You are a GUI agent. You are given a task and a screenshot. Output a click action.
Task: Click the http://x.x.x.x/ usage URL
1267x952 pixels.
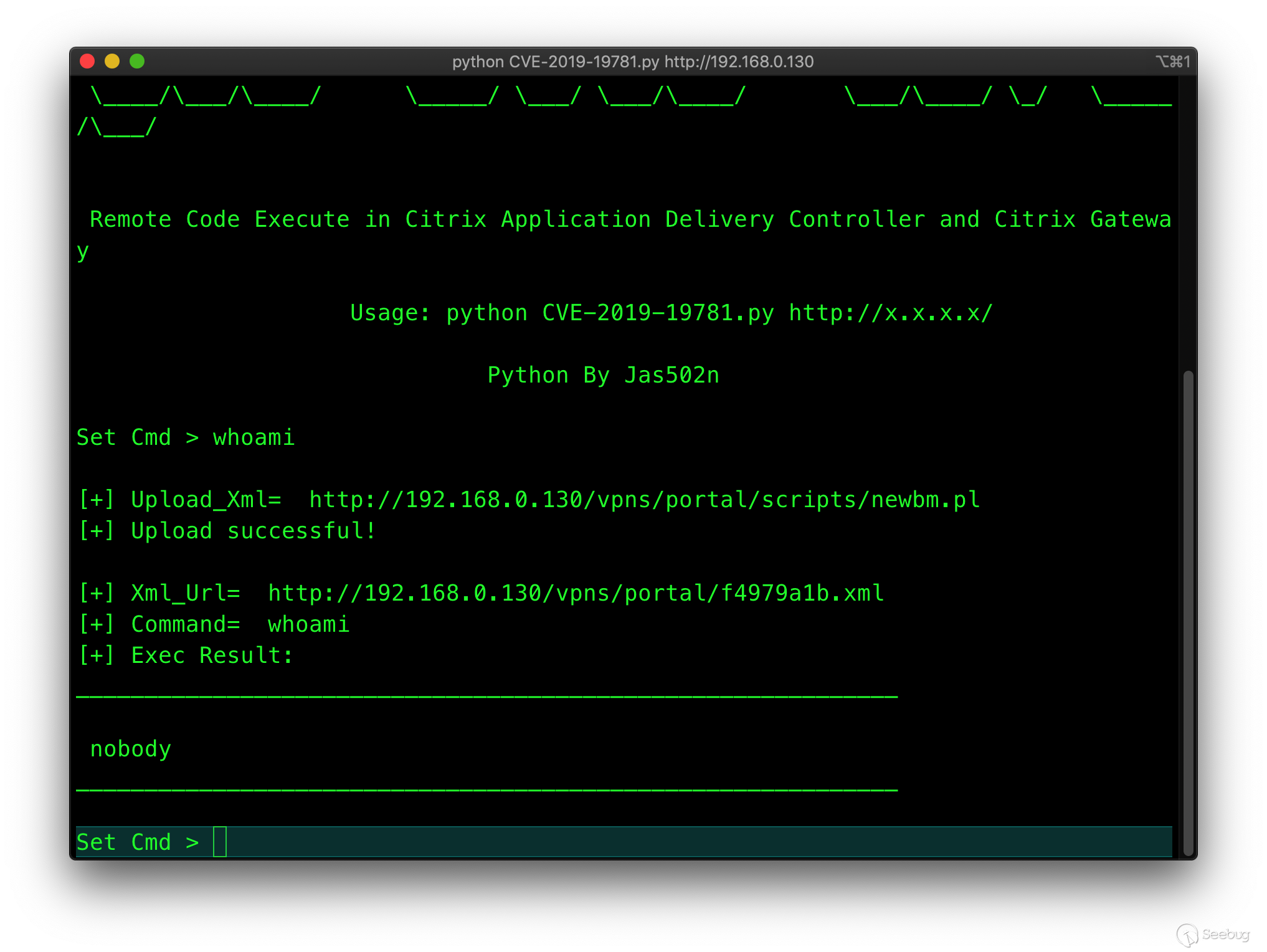click(890, 312)
